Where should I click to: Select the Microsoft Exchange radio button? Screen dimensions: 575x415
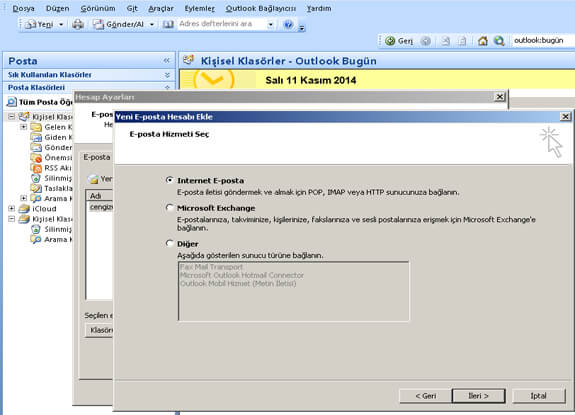pyautogui.click(x=169, y=208)
